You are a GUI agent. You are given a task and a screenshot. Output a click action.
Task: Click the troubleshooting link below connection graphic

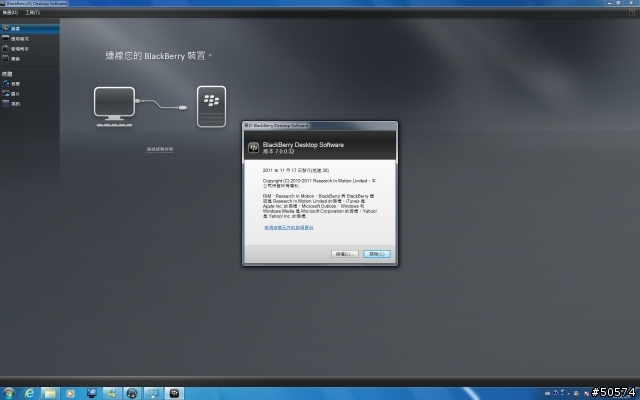tap(160, 149)
